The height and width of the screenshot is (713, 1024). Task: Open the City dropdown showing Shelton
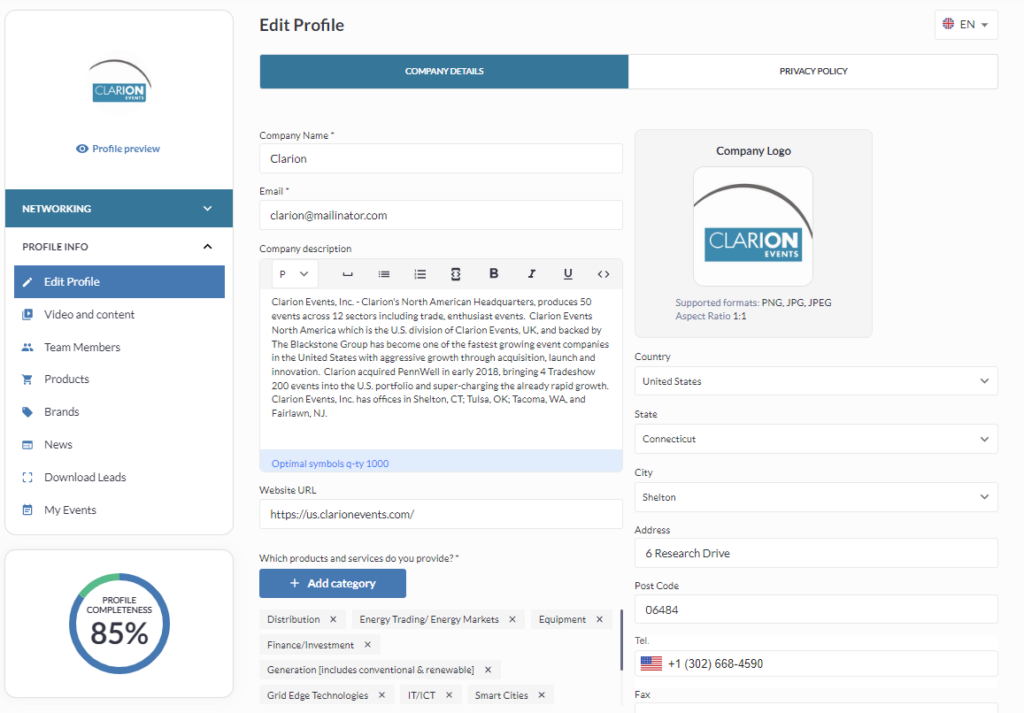(x=816, y=498)
